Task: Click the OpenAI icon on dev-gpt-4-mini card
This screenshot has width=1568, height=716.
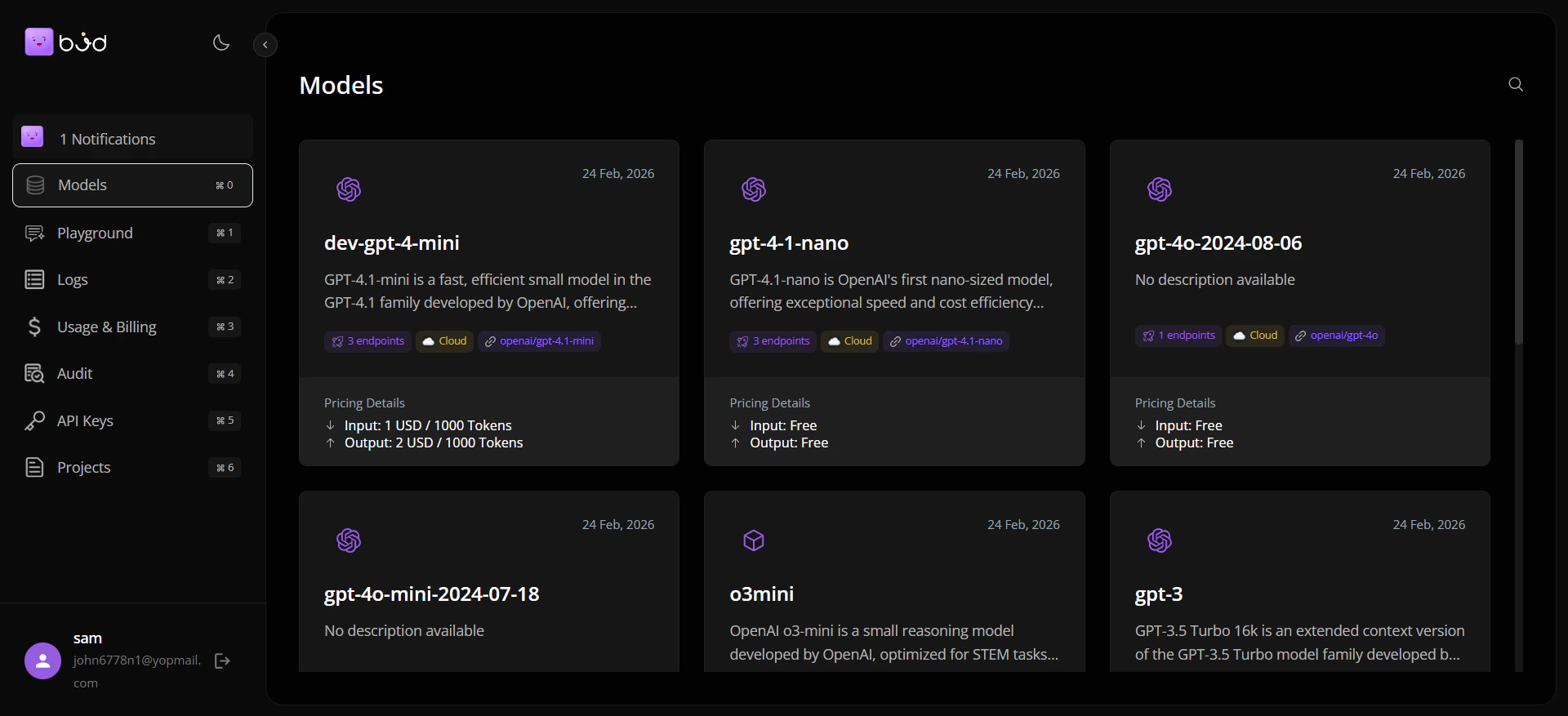Action: pos(349,189)
